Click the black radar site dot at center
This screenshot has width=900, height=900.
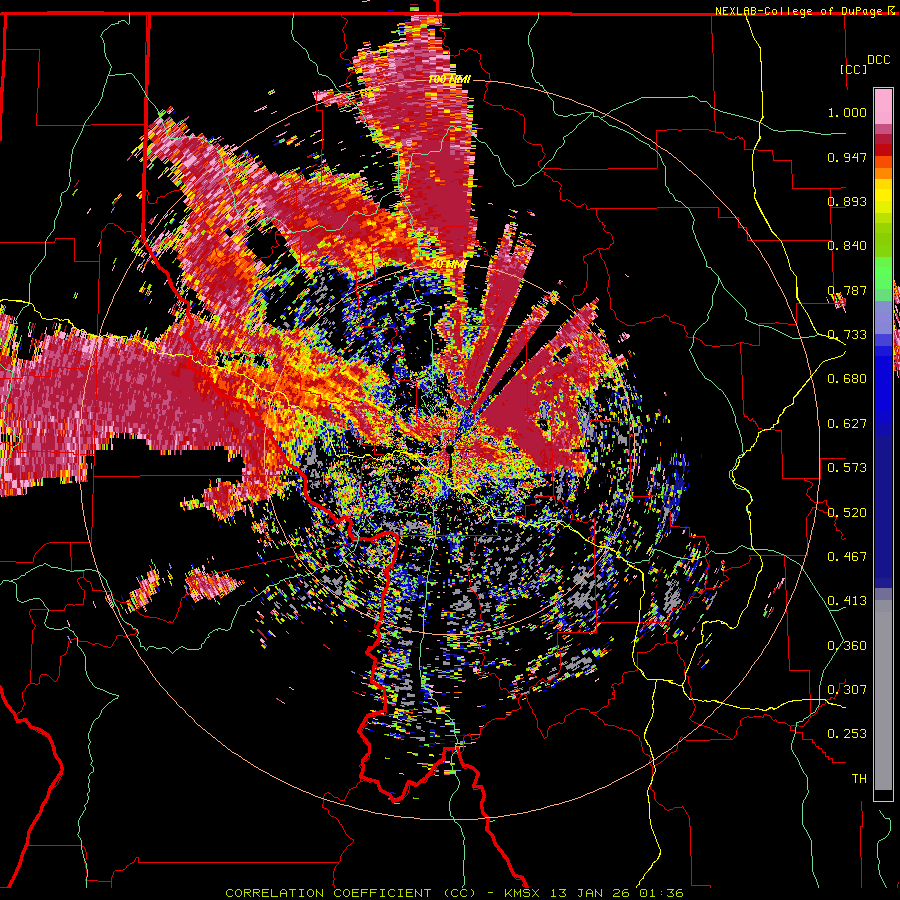click(450, 449)
